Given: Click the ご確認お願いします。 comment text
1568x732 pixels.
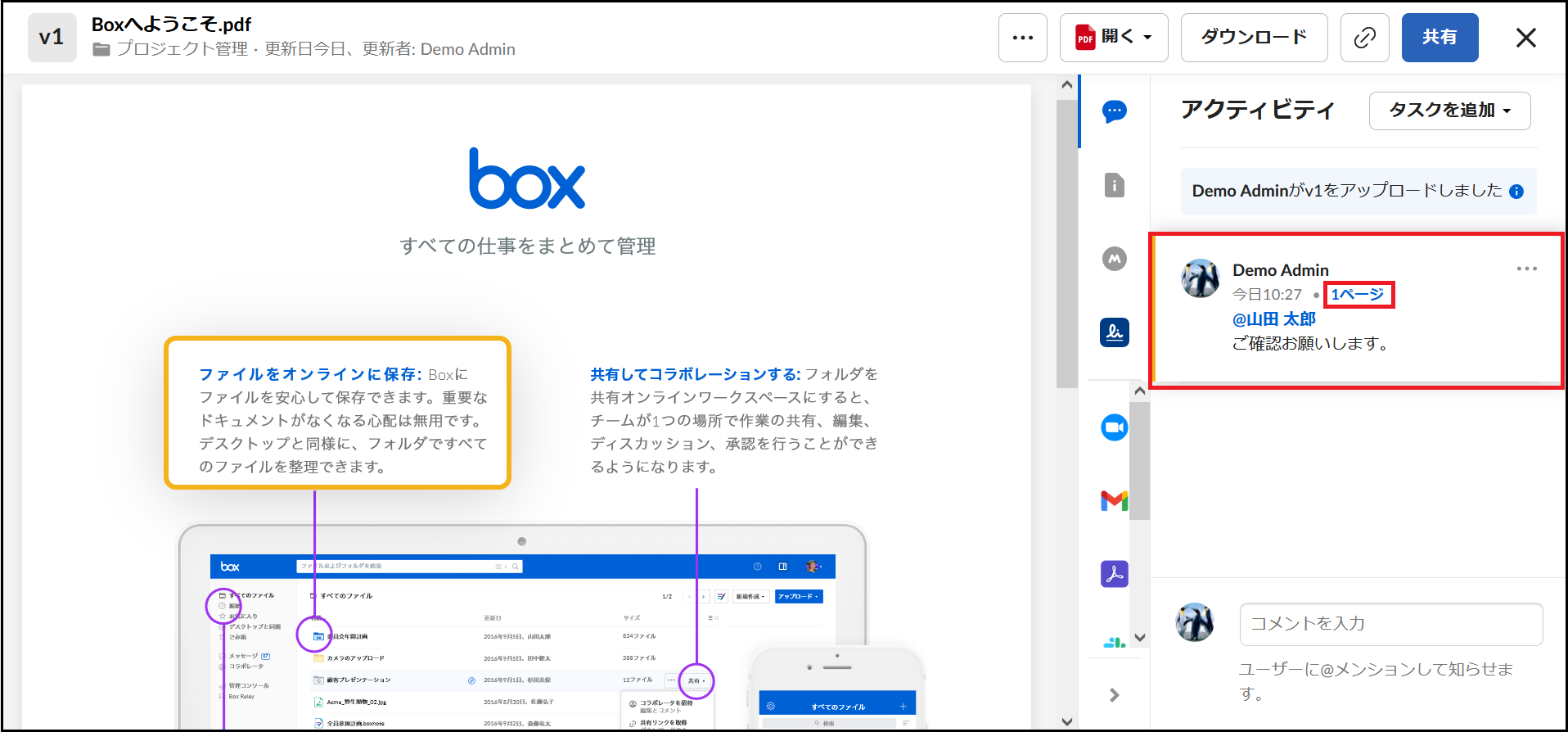Looking at the screenshot, I should coord(1313,344).
